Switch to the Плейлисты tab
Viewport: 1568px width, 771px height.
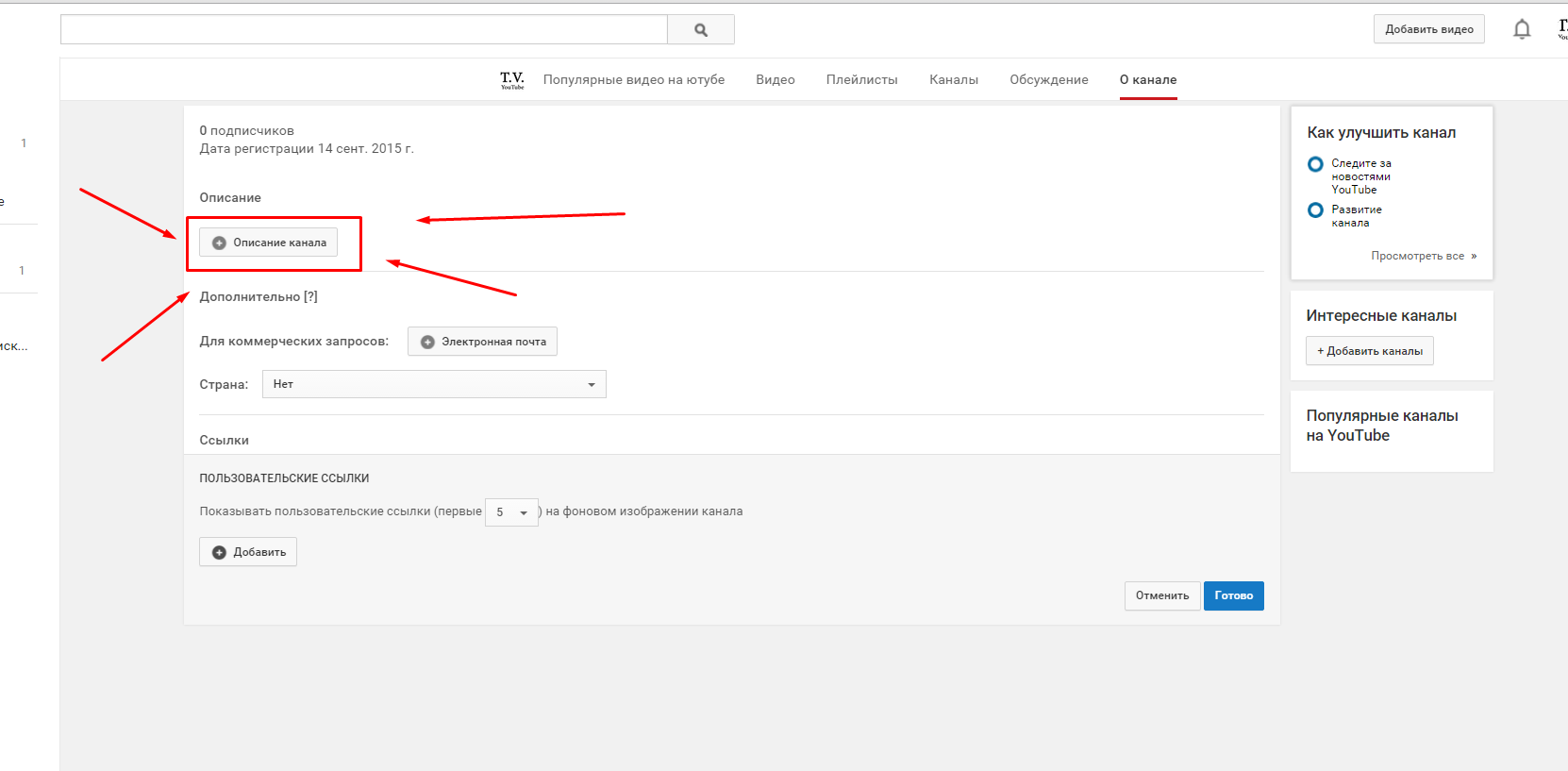pos(862,80)
